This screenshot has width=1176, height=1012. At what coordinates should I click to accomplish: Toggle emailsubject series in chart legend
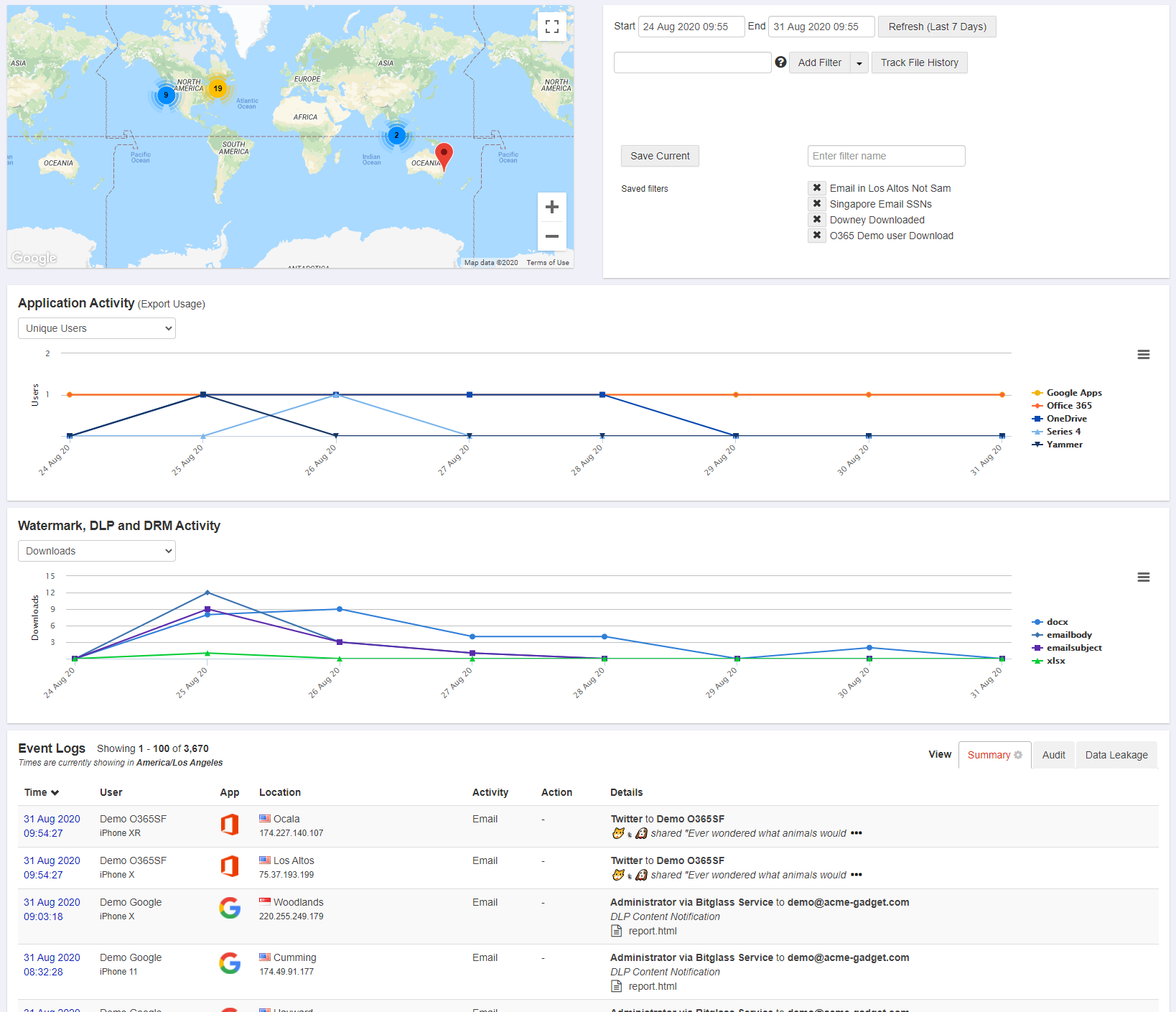pos(1073,648)
